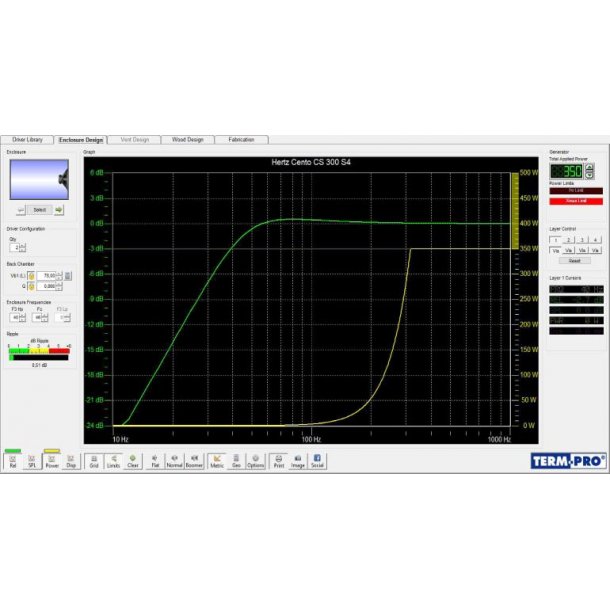610x610 pixels.
Task: Click the first Layer 1 cursor readout
Action: (x=576, y=289)
